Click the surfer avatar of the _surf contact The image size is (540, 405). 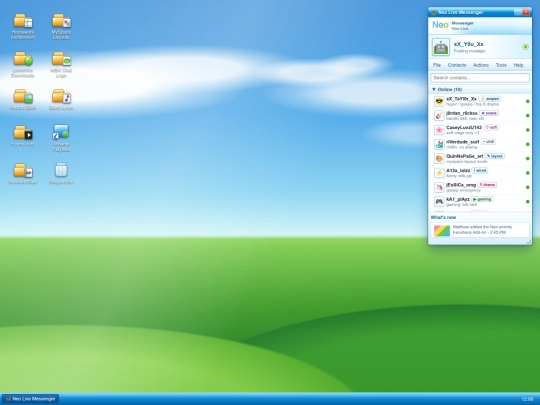click(439, 144)
